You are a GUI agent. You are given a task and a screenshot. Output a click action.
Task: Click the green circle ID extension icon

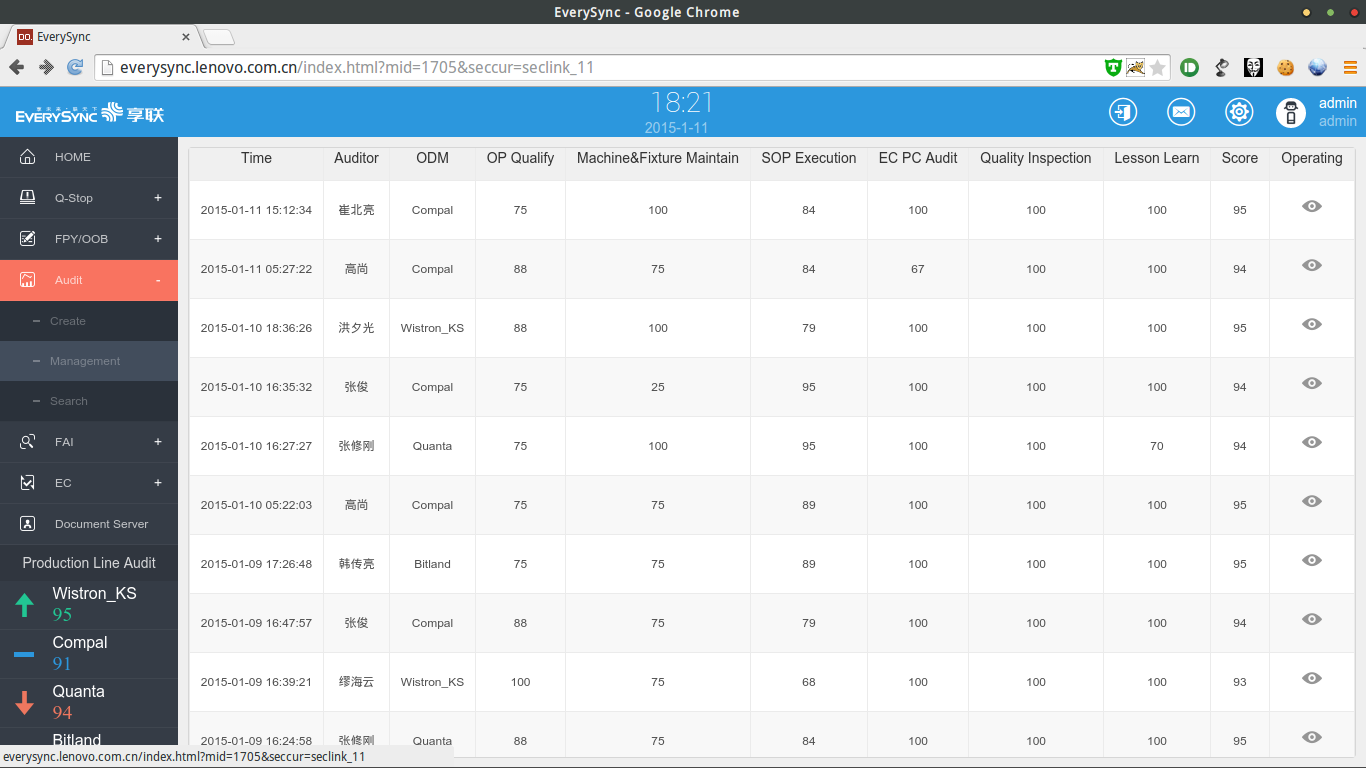pos(1189,68)
